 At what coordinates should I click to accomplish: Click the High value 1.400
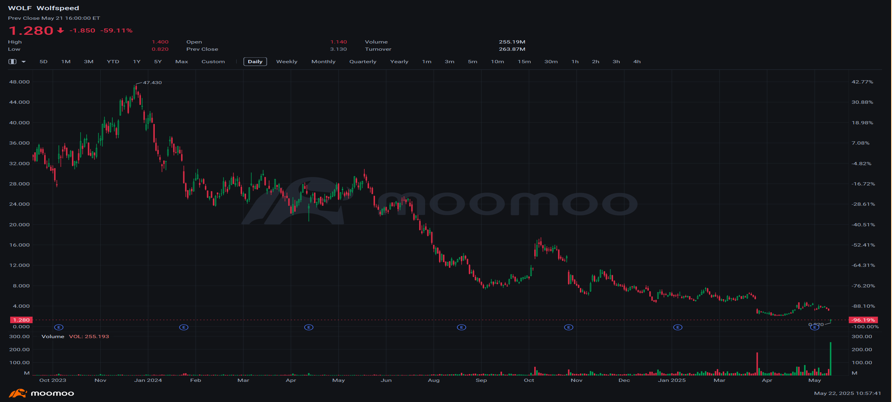click(x=160, y=42)
